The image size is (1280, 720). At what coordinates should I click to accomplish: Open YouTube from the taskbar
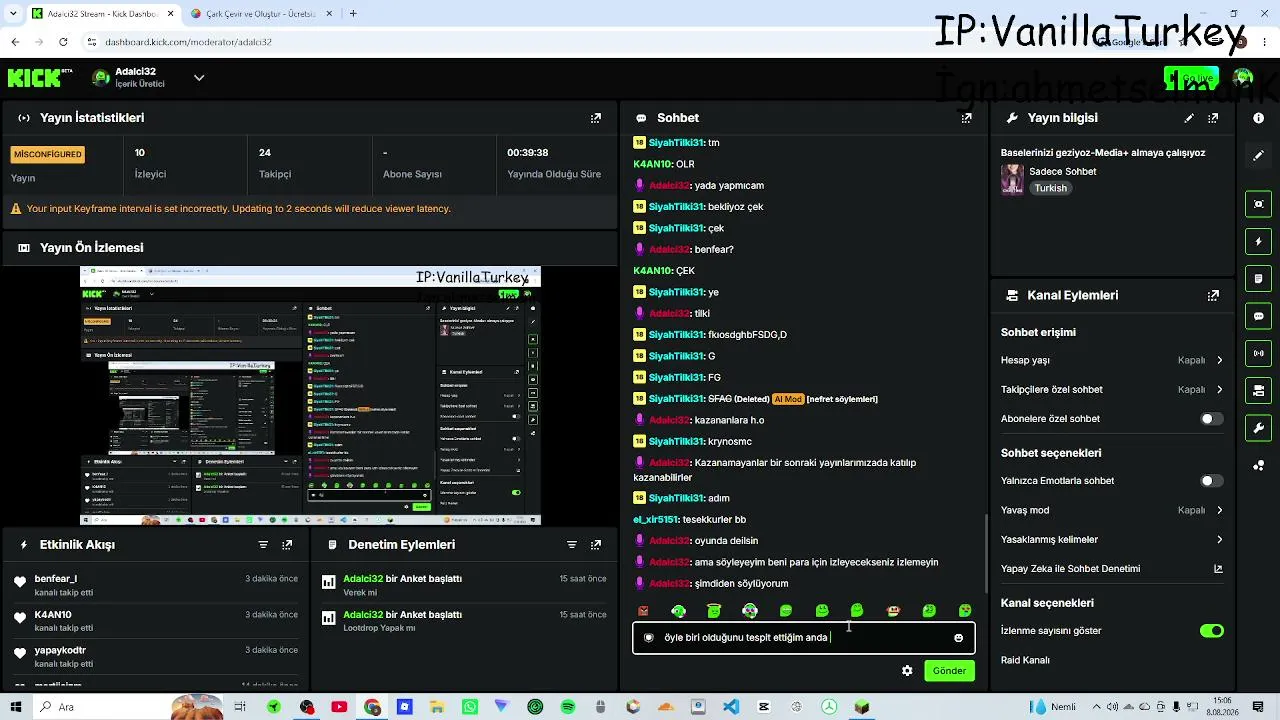(x=339, y=707)
